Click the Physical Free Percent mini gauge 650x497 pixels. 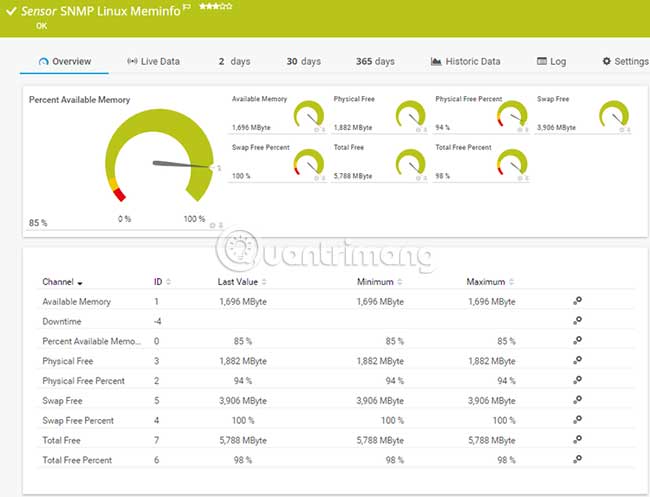click(512, 114)
